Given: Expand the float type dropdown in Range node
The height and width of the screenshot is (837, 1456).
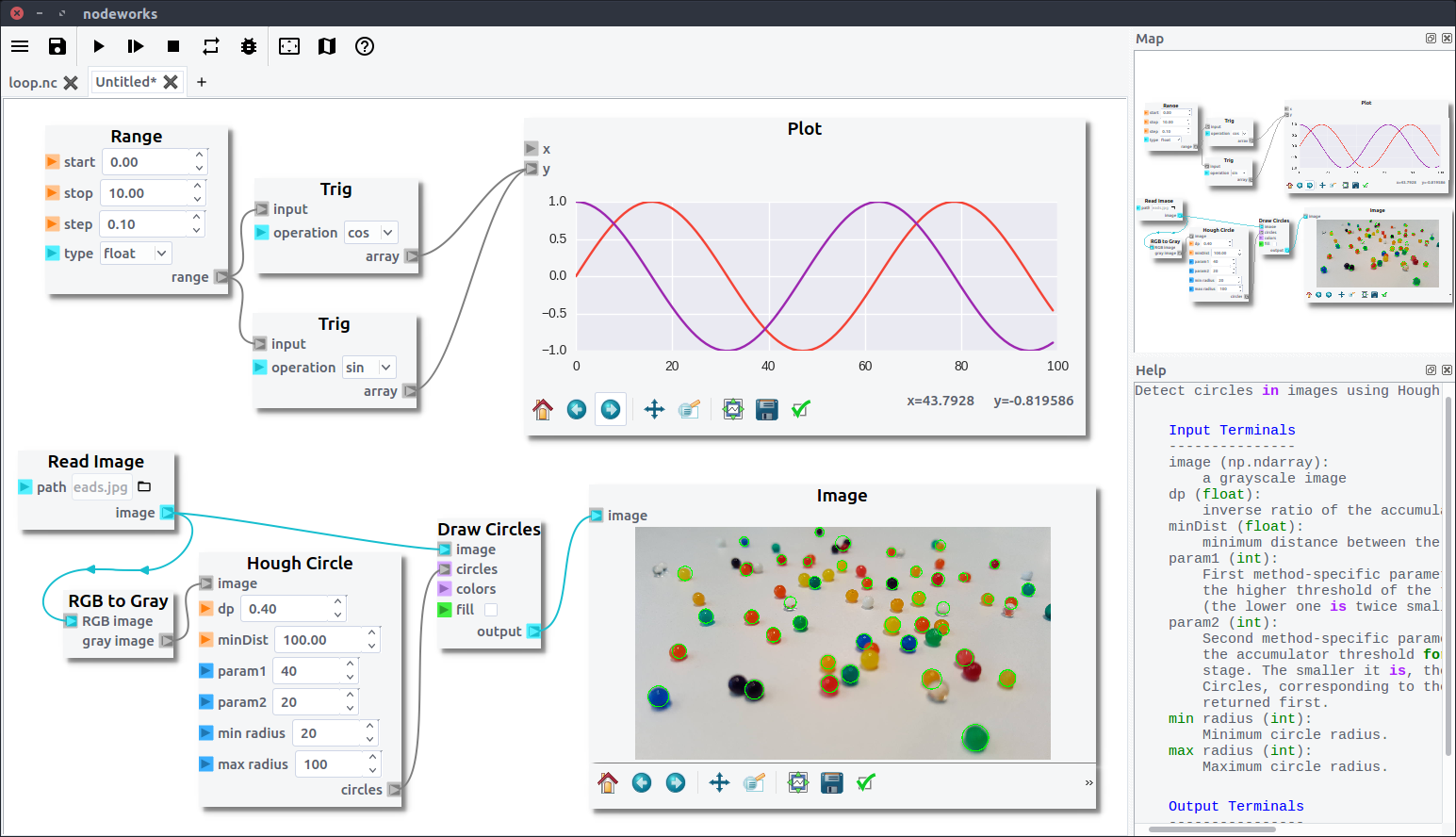Looking at the screenshot, I should point(136,254).
